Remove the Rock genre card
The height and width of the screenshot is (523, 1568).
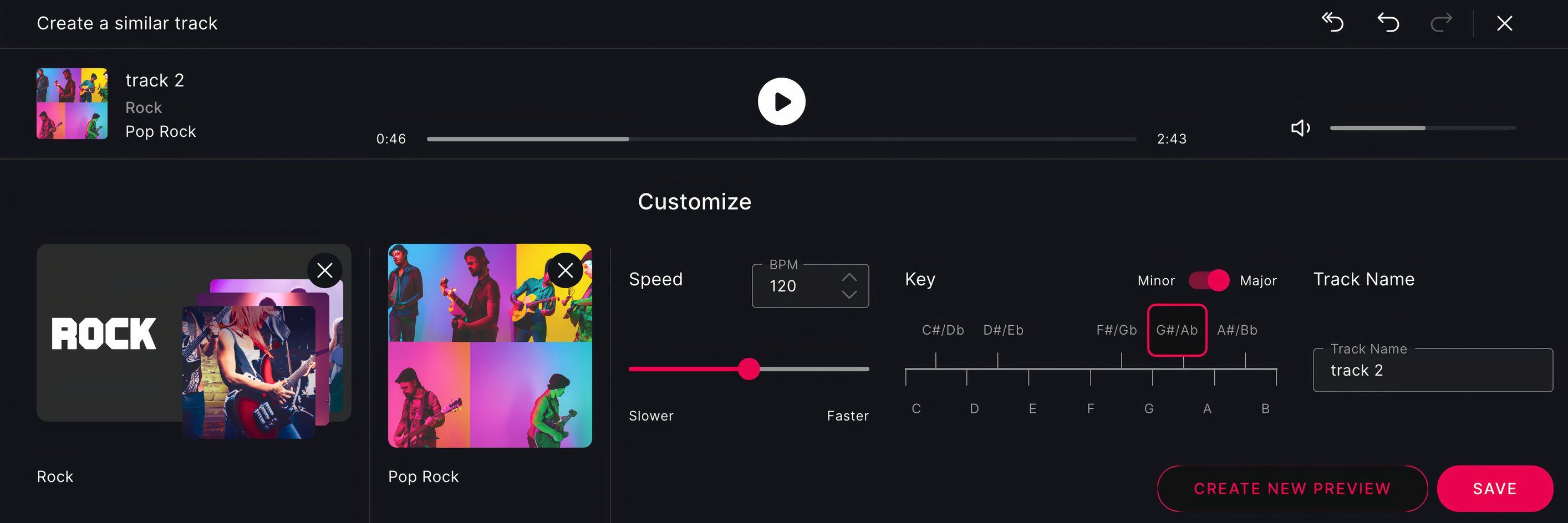[324, 270]
